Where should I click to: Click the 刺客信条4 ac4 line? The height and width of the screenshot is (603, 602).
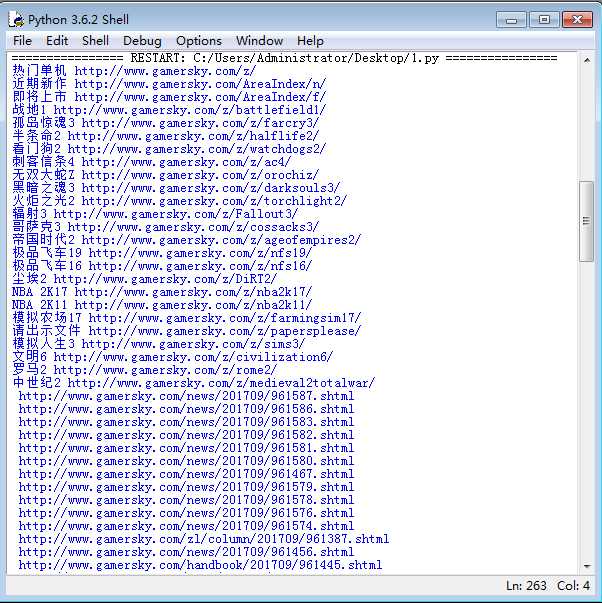(152, 162)
